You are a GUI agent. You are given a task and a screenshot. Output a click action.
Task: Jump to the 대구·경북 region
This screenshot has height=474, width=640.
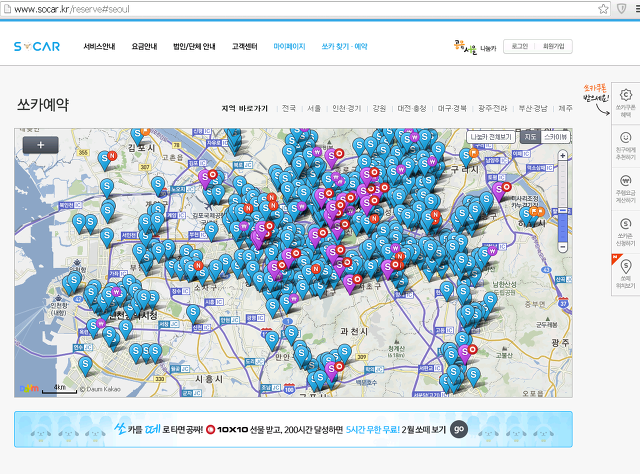click(x=452, y=108)
